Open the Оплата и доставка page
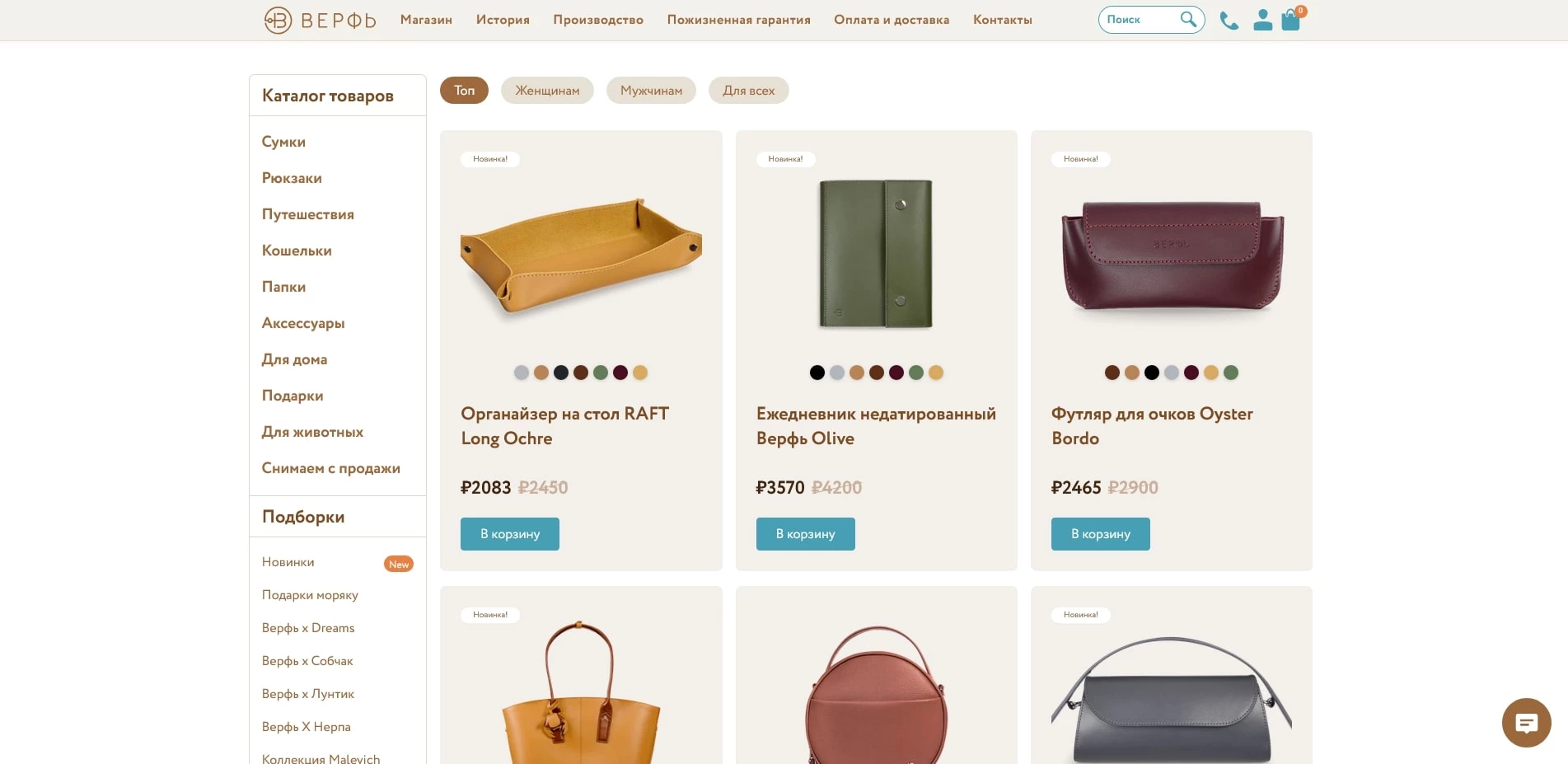Image resolution: width=1568 pixels, height=764 pixels. click(x=891, y=20)
